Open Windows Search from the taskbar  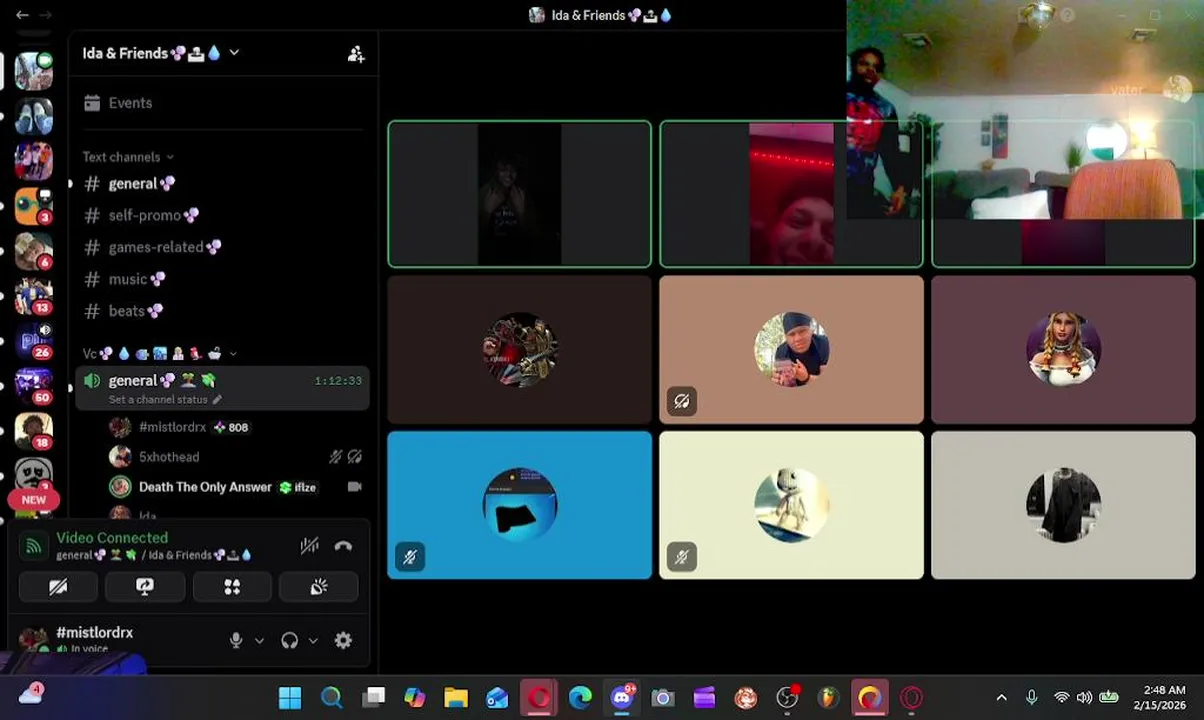(x=331, y=697)
